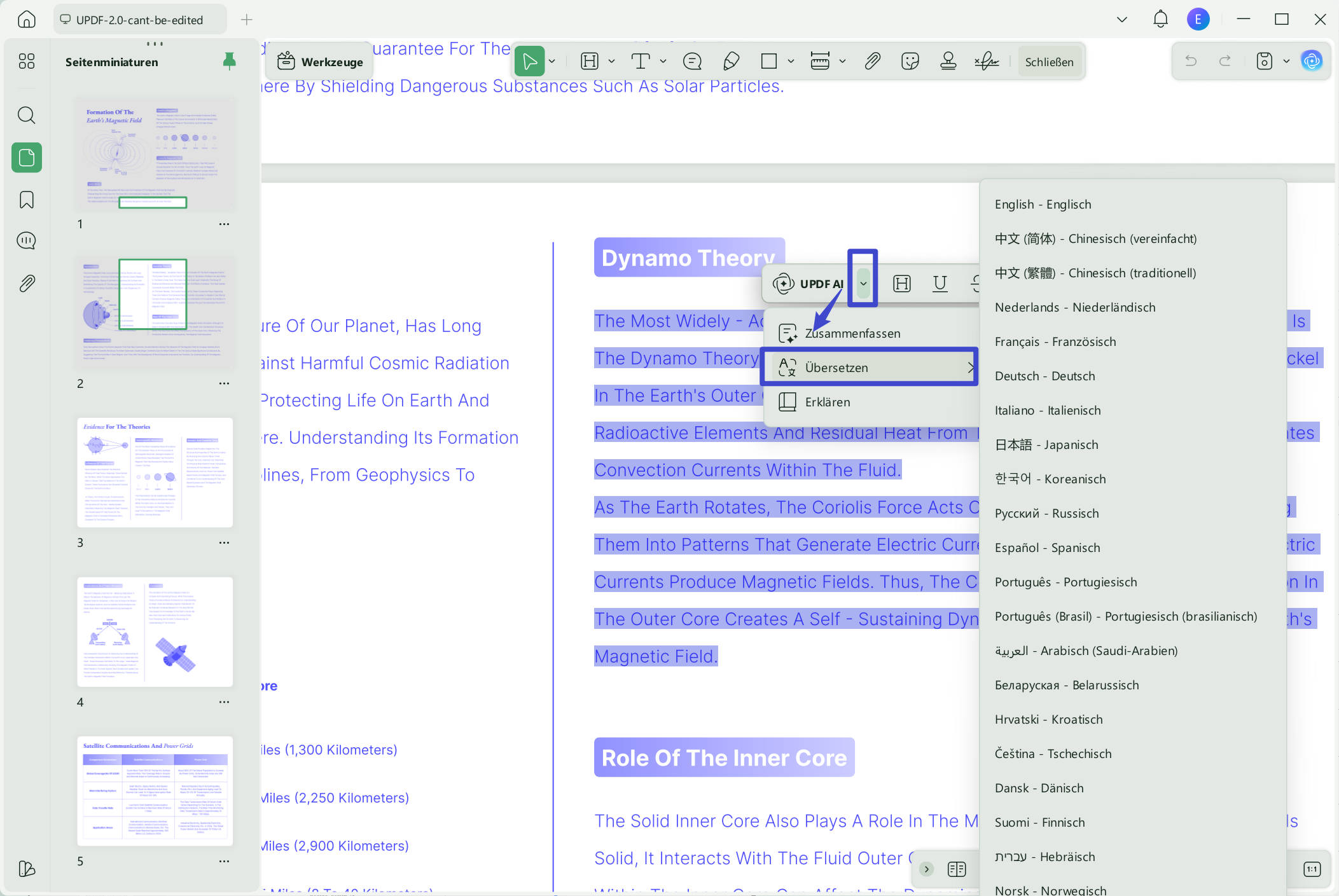Open page 5 thumbnail
Viewport: 1339px width, 896px height.
pyautogui.click(x=155, y=791)
